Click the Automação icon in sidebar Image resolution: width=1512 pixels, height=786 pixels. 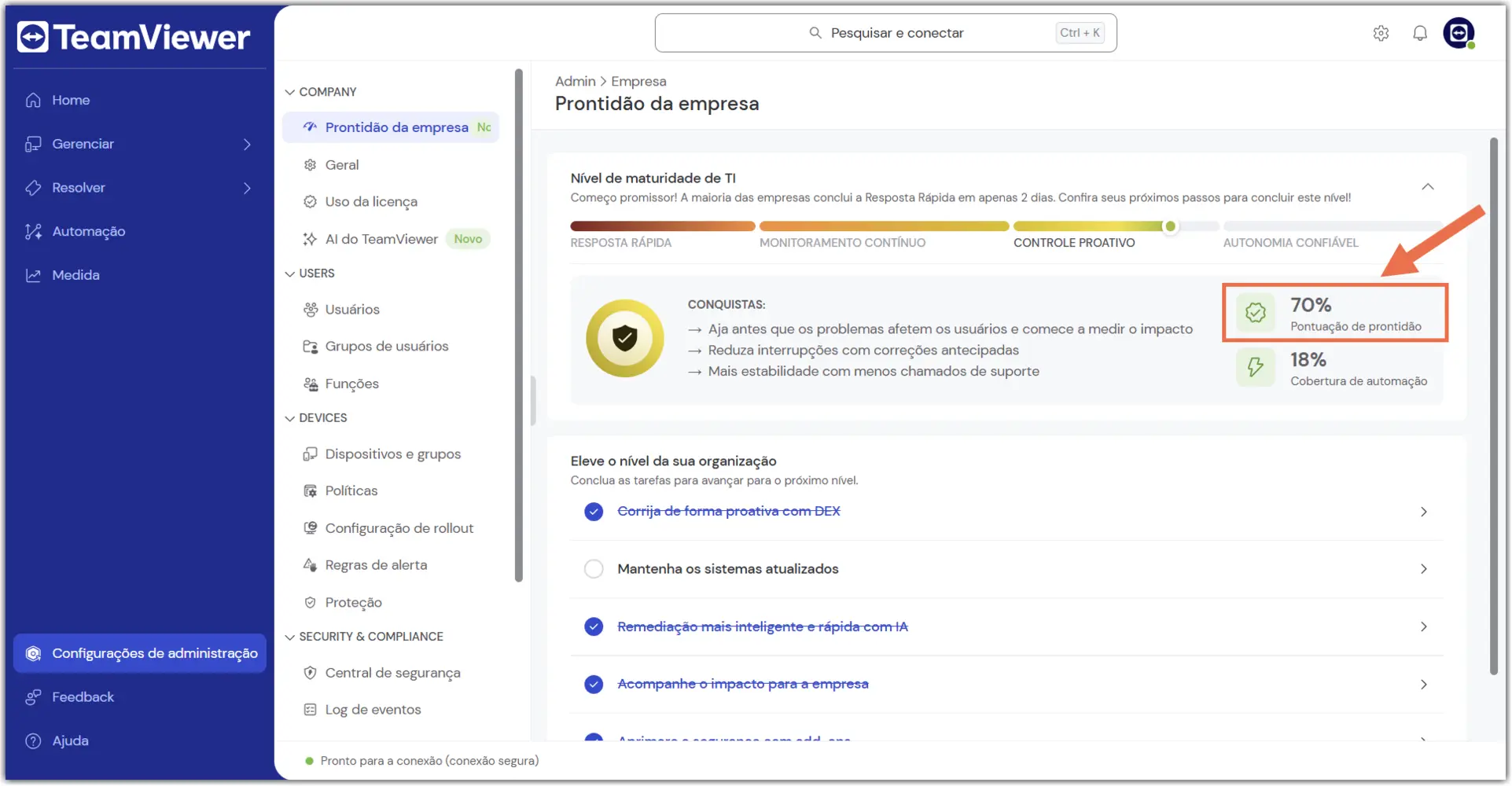(x=33, y=231)
